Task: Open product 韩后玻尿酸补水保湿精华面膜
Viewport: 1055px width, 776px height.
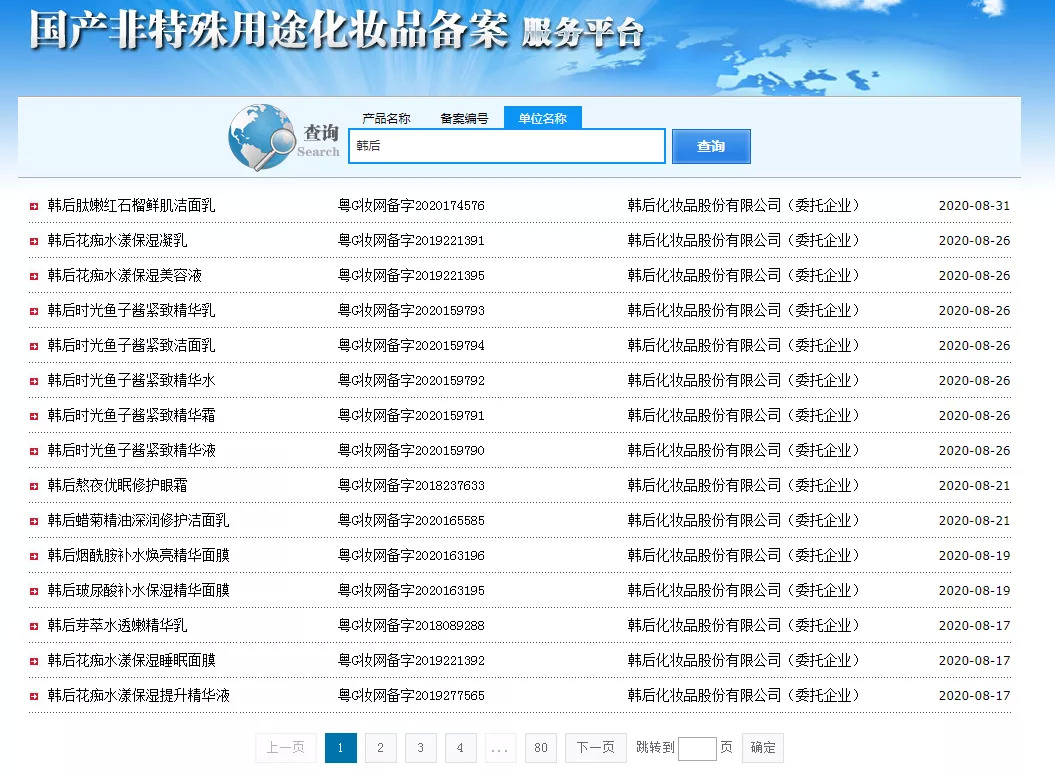Action: (x=139, y=590)
